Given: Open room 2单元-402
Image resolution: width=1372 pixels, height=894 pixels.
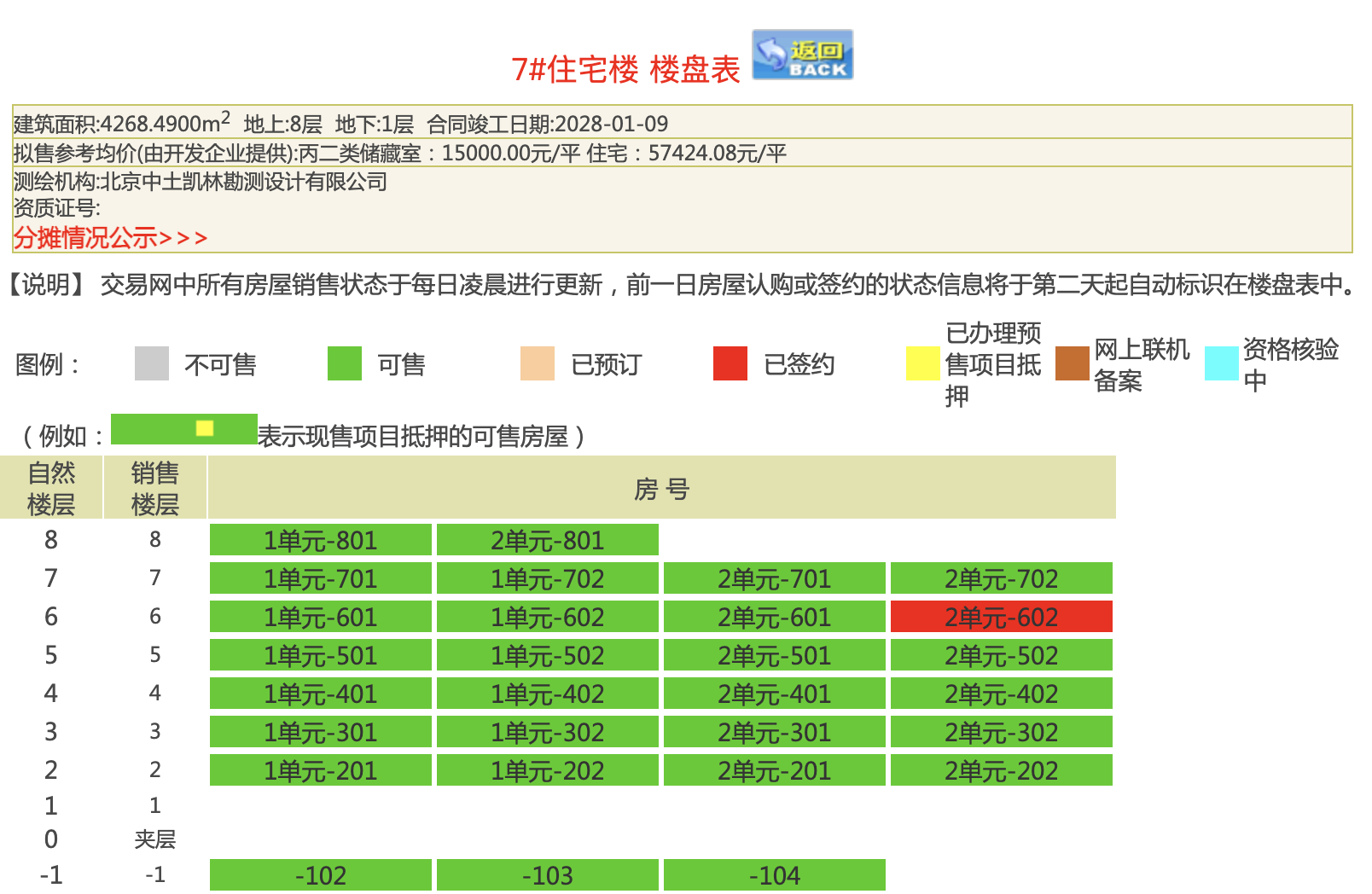Looking at the screenshot, I should pos(1002,694).
